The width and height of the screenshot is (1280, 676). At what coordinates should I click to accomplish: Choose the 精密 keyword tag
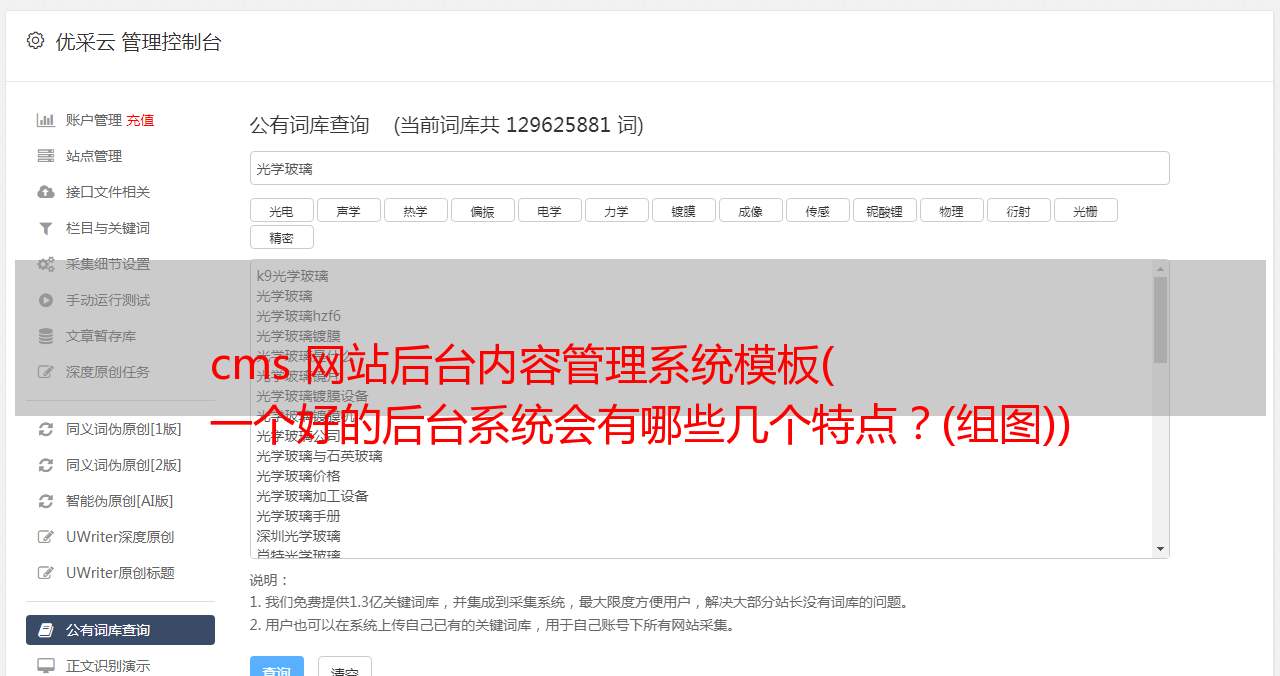tap(282, 237)
